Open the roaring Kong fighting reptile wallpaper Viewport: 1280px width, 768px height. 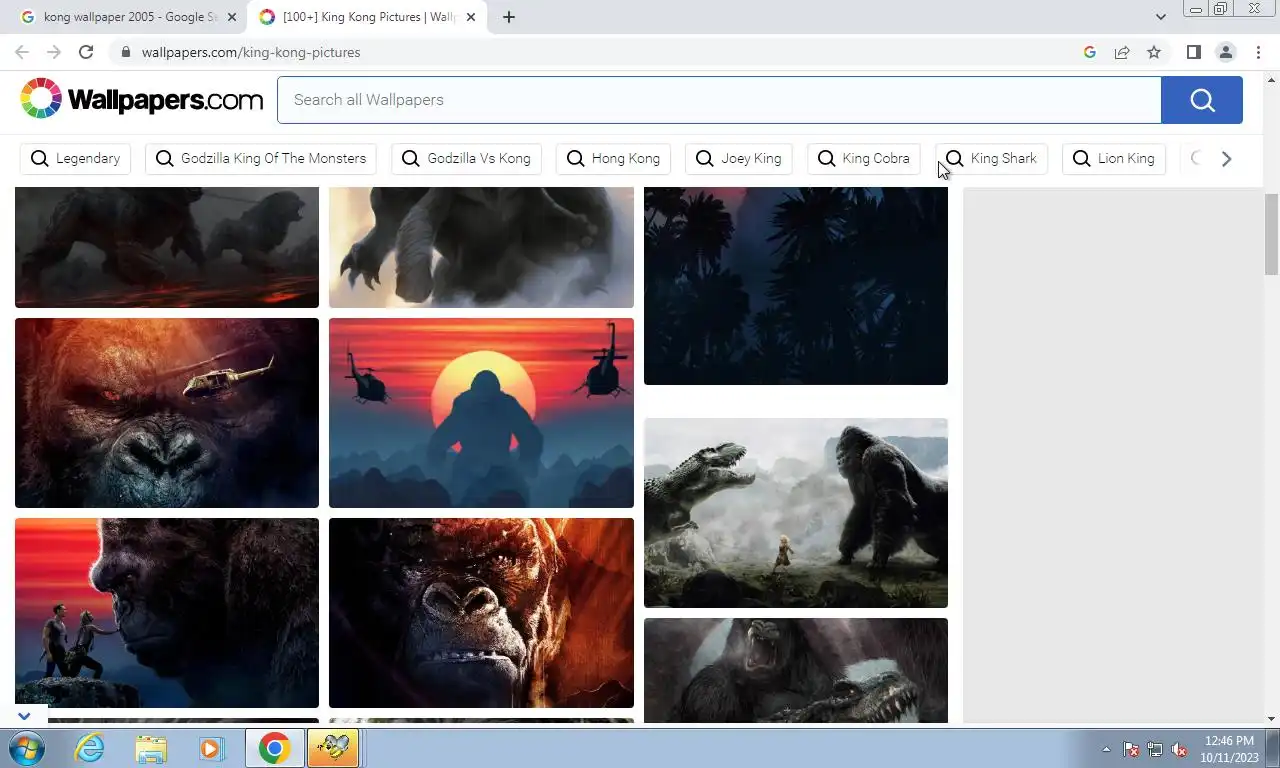tap(796, 670)
